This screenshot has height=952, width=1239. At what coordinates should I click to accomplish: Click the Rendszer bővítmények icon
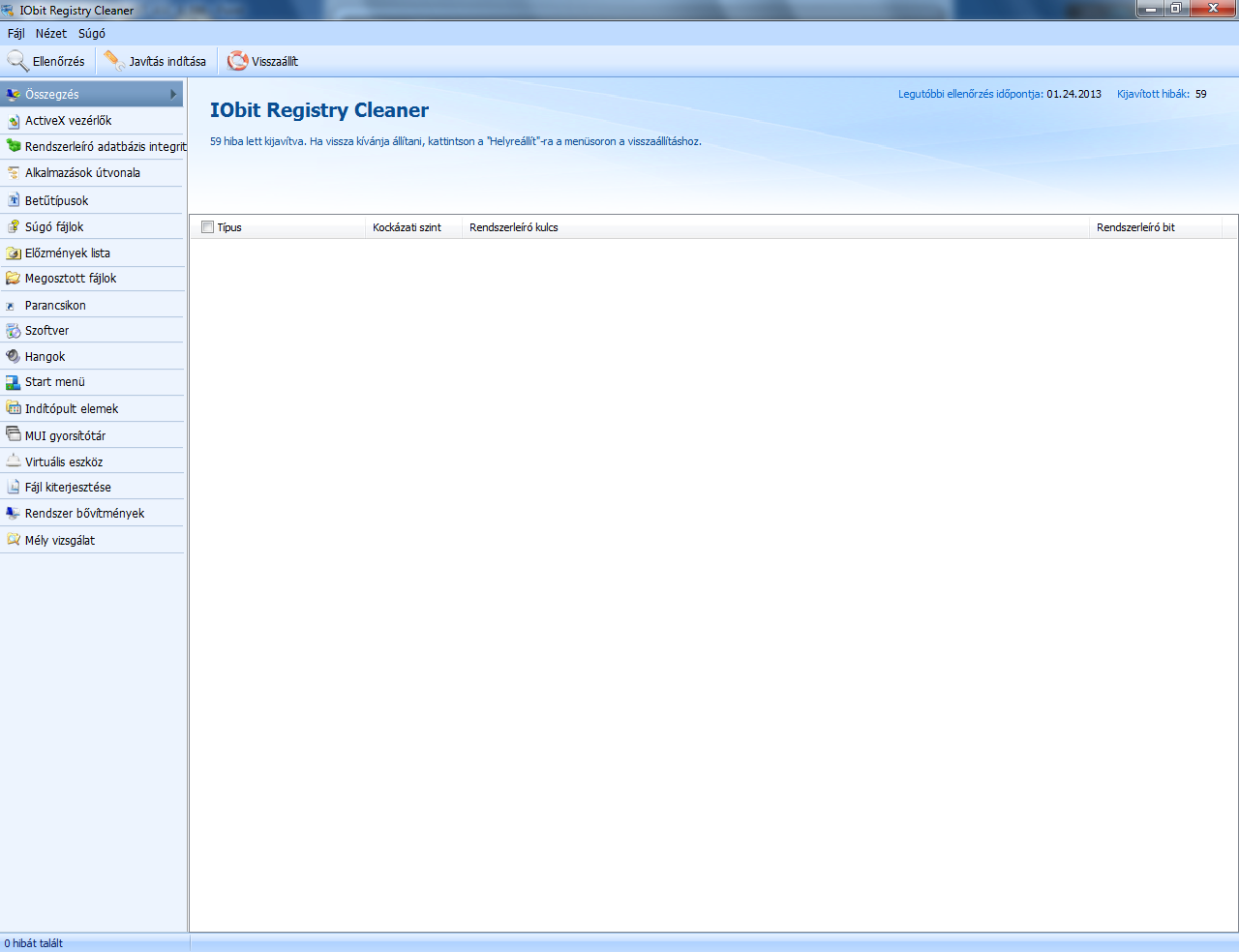click(x=14, y=513)
